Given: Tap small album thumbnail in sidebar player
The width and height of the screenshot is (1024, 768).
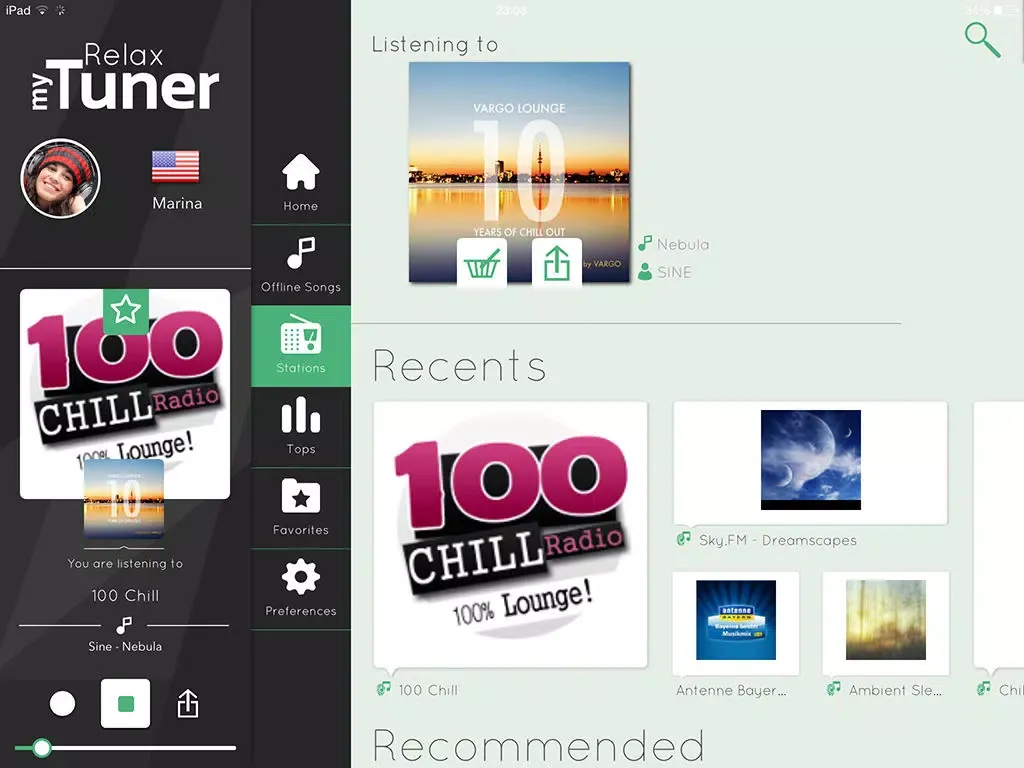Looking at the screenshot, I should tap(124, 499).
